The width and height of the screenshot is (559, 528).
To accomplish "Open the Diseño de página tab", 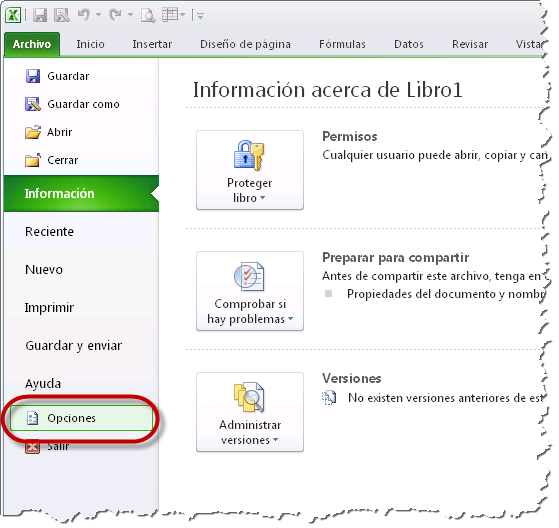I will pyautogui.click(x=245, y=44).
